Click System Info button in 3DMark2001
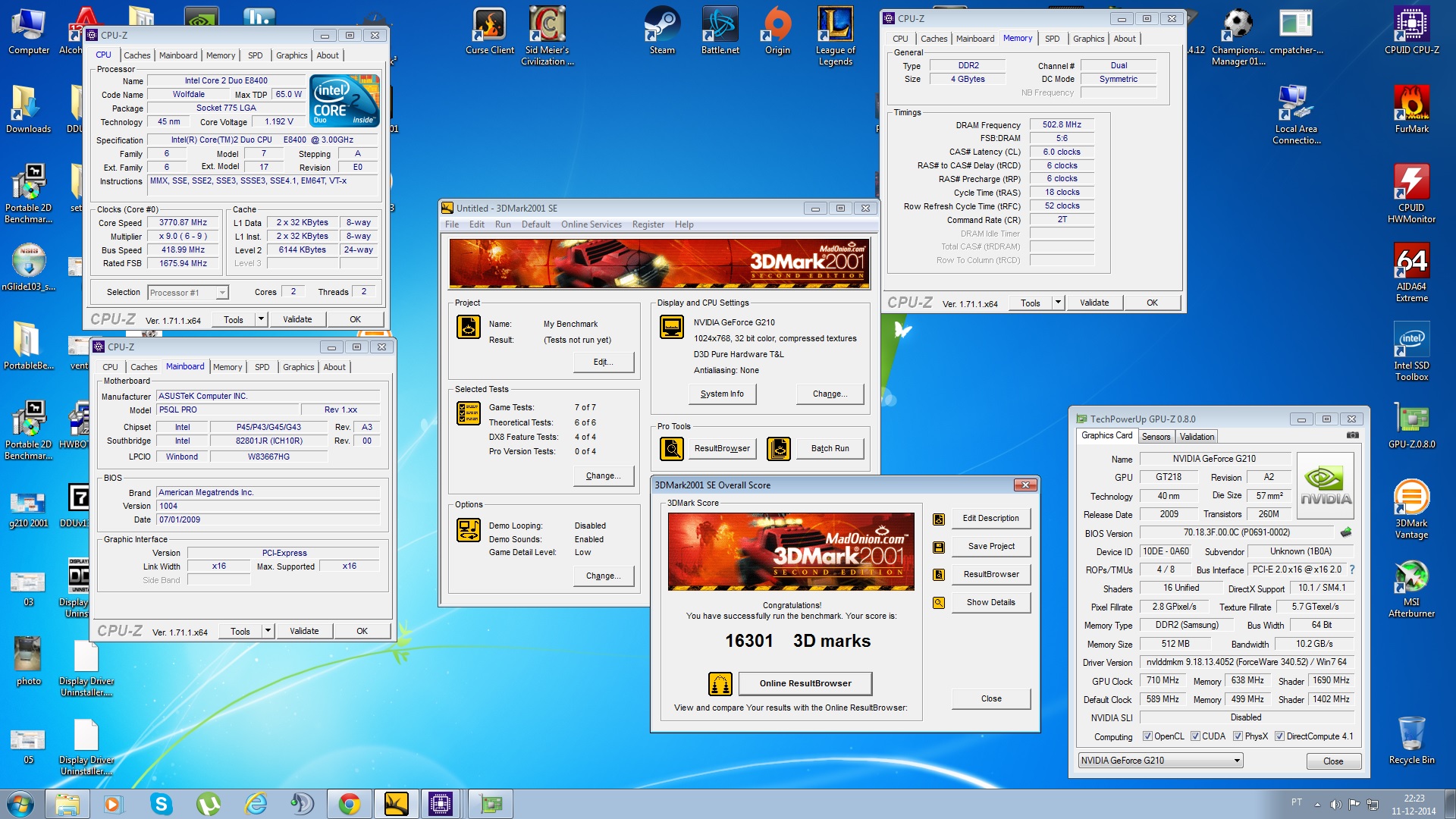The image size is (1456, 819). 722,394
